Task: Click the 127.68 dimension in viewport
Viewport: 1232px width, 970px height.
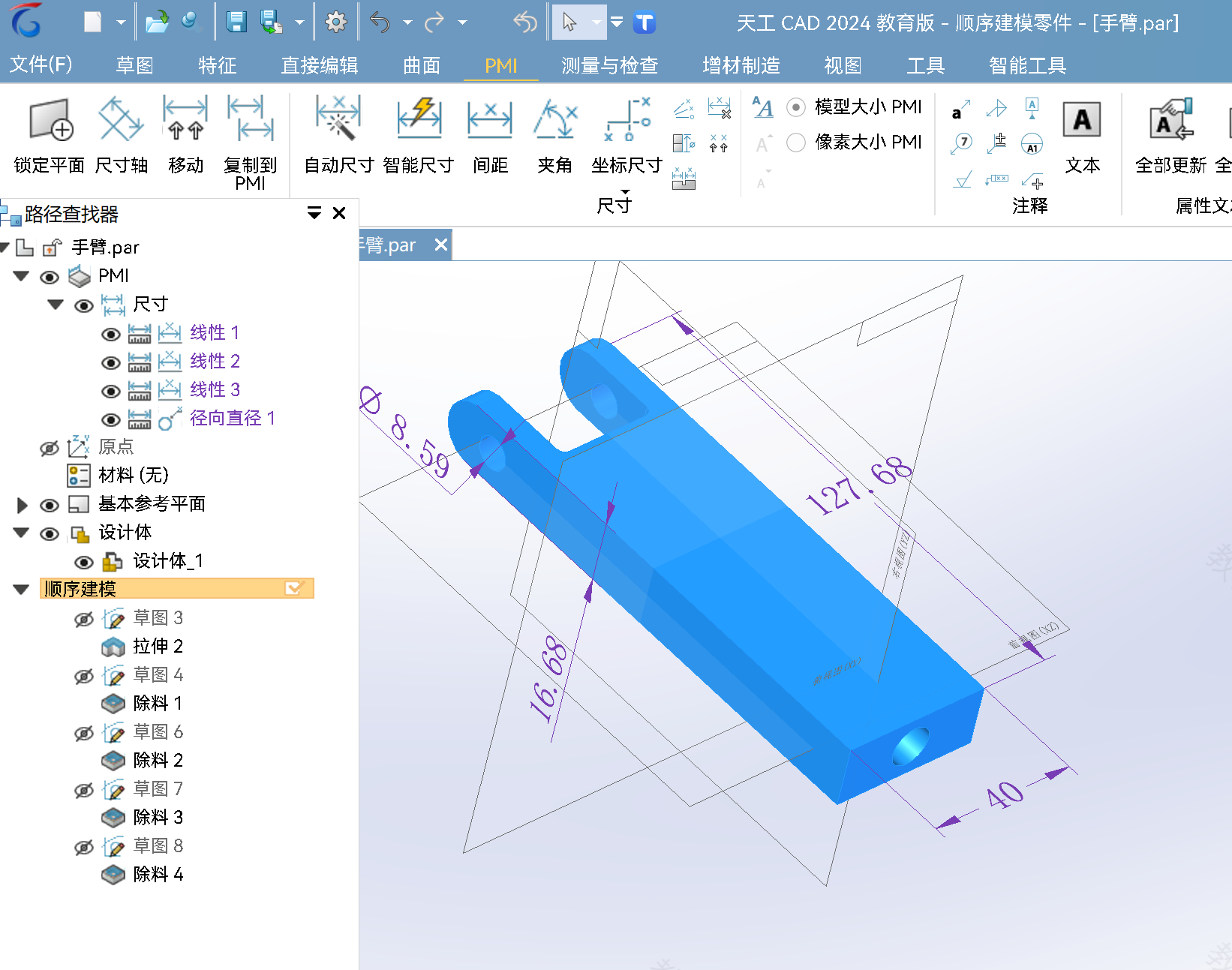Action: (859, 486)
